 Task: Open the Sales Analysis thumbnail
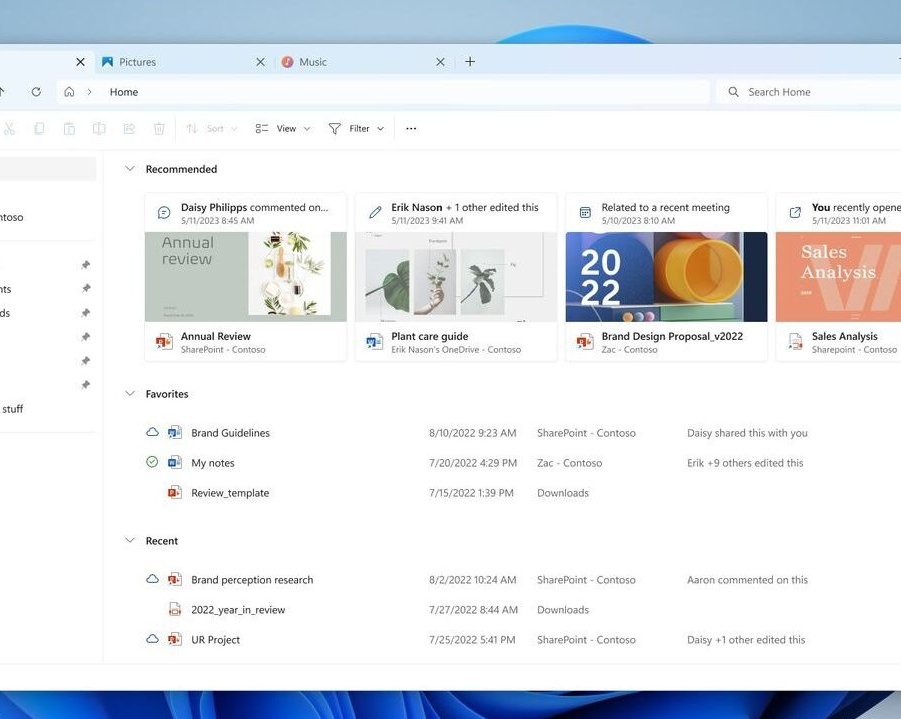(x=838, y=277)
